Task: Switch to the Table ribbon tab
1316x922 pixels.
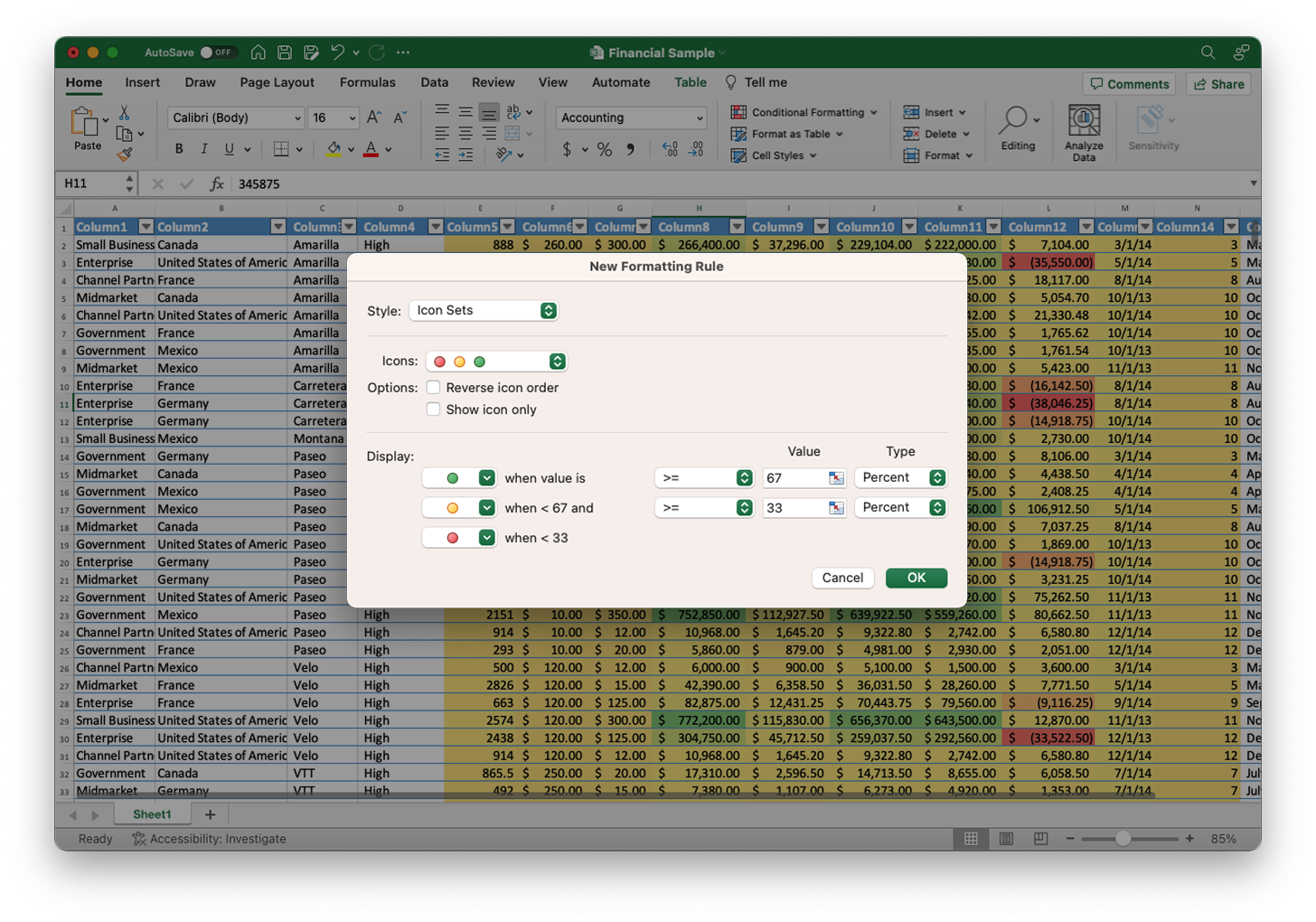Action: pos(690,82)
